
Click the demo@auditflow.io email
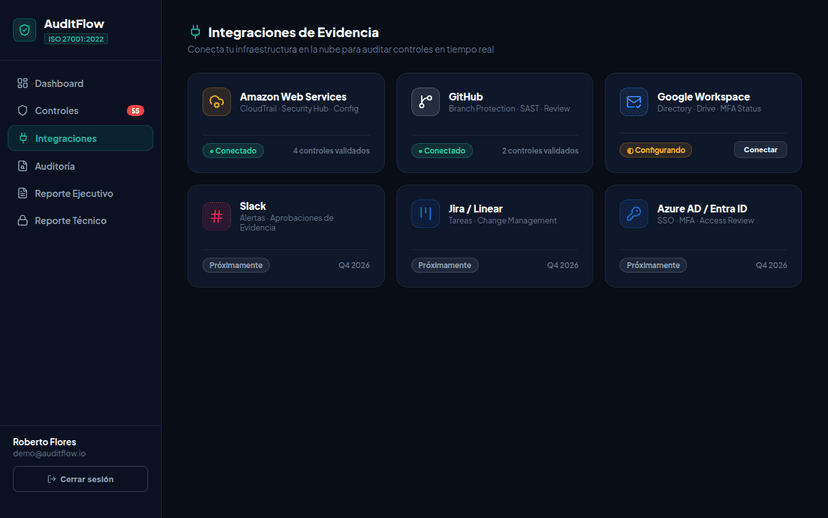tap(49, 454)
